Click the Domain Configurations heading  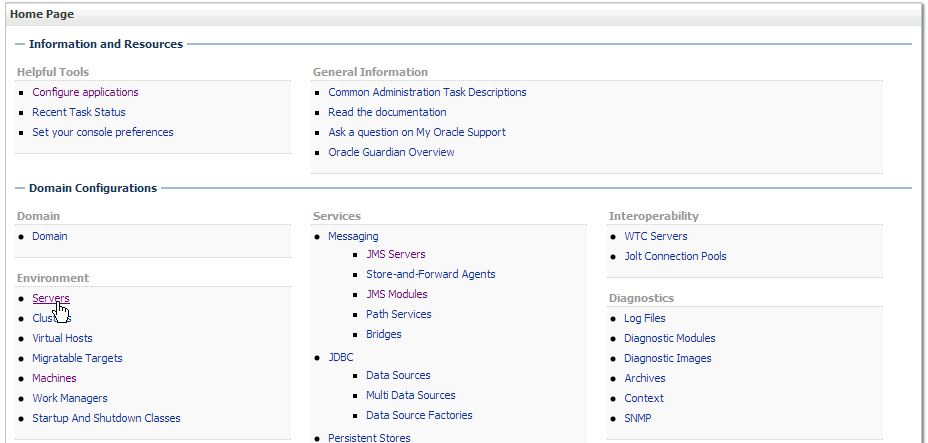(x=93, y=188)
